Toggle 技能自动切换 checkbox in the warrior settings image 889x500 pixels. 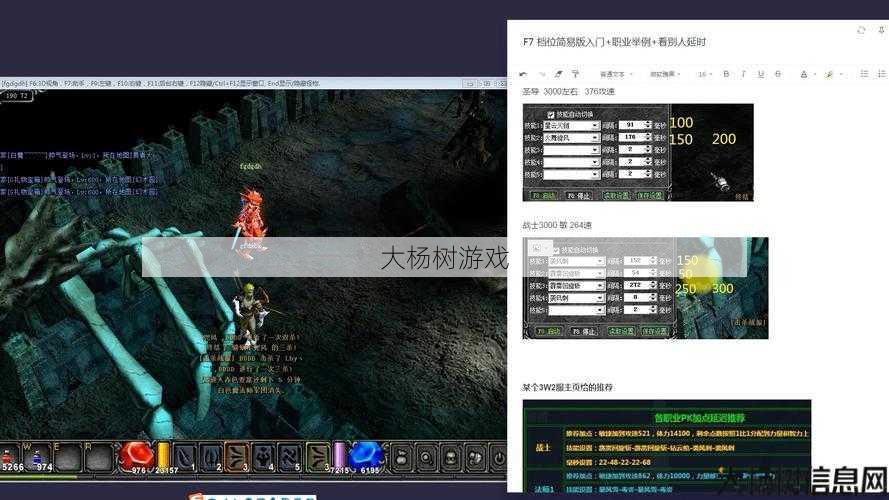coord(556,250)
